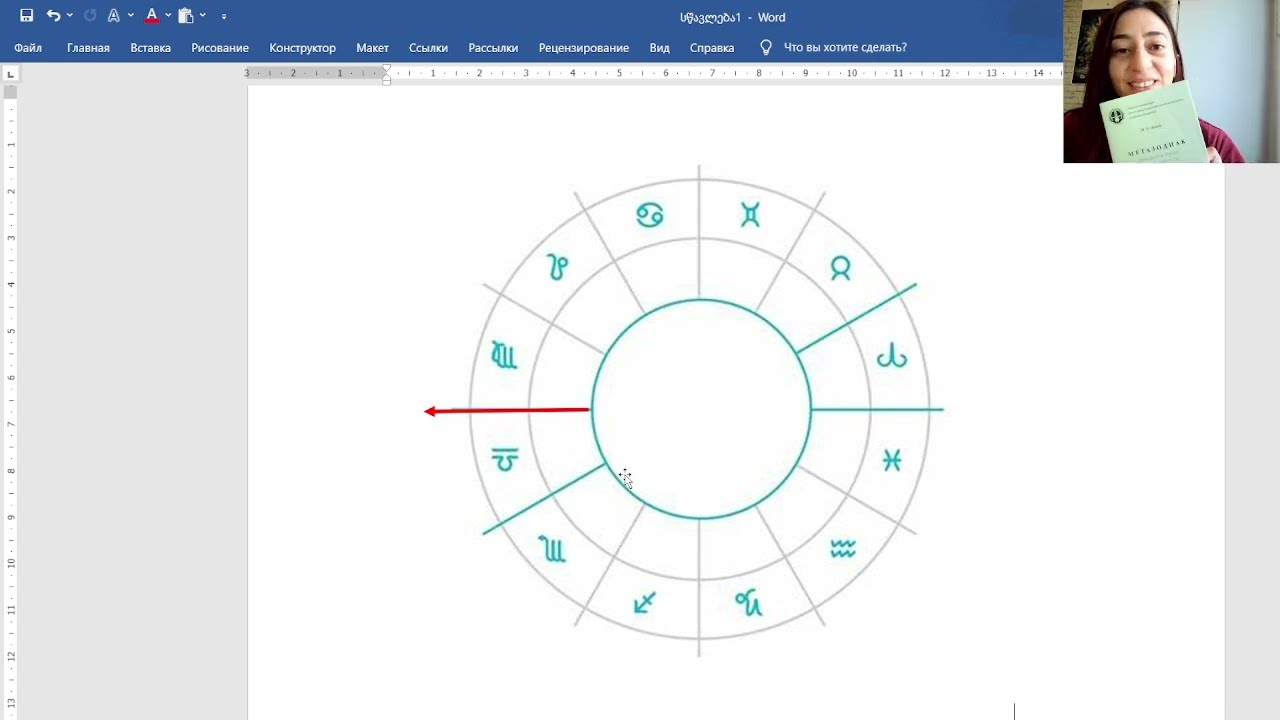Open the Вид tab
1280x720 pixels.
coord(659,48)
